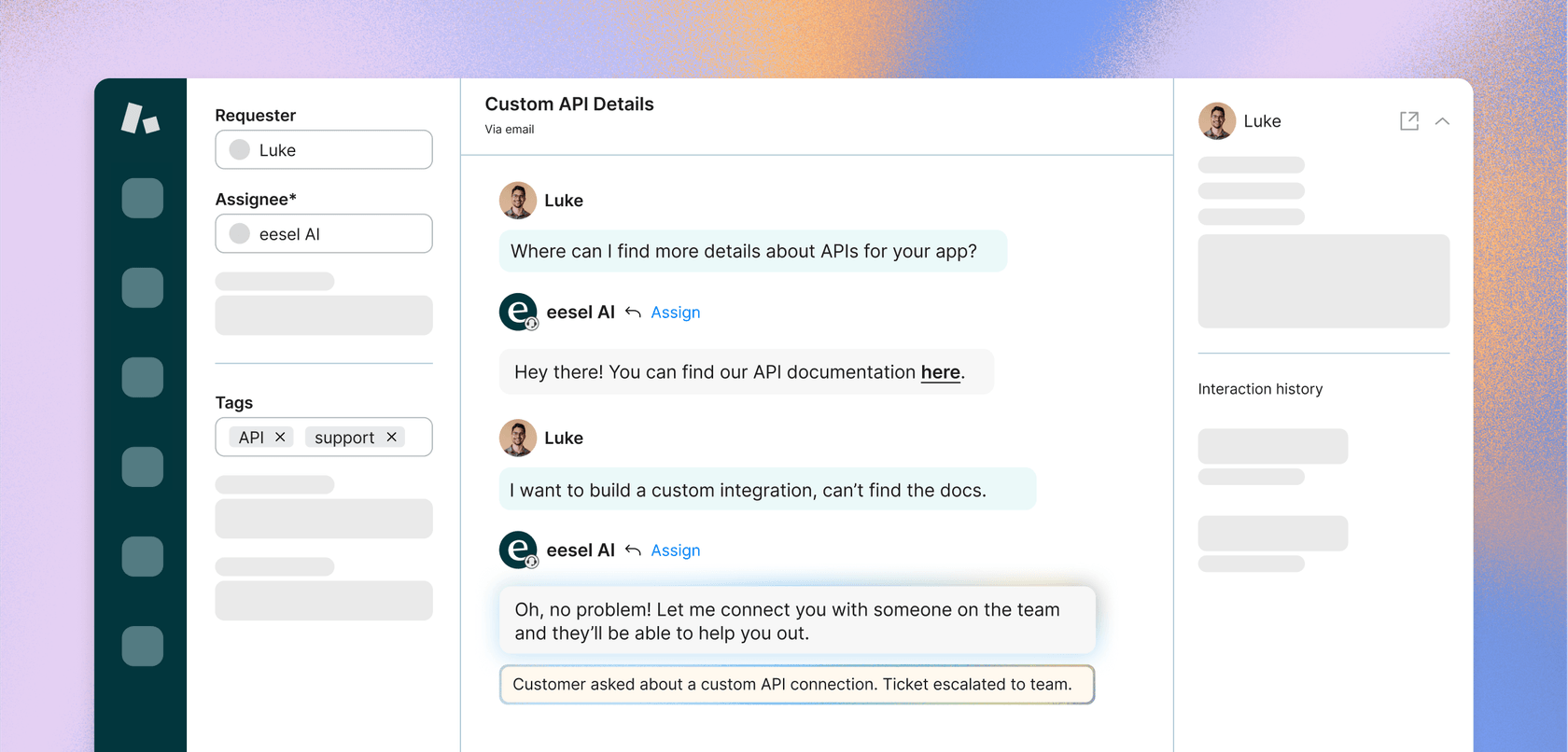Open the API documentation 'here' link

click(x=940, y=372)
